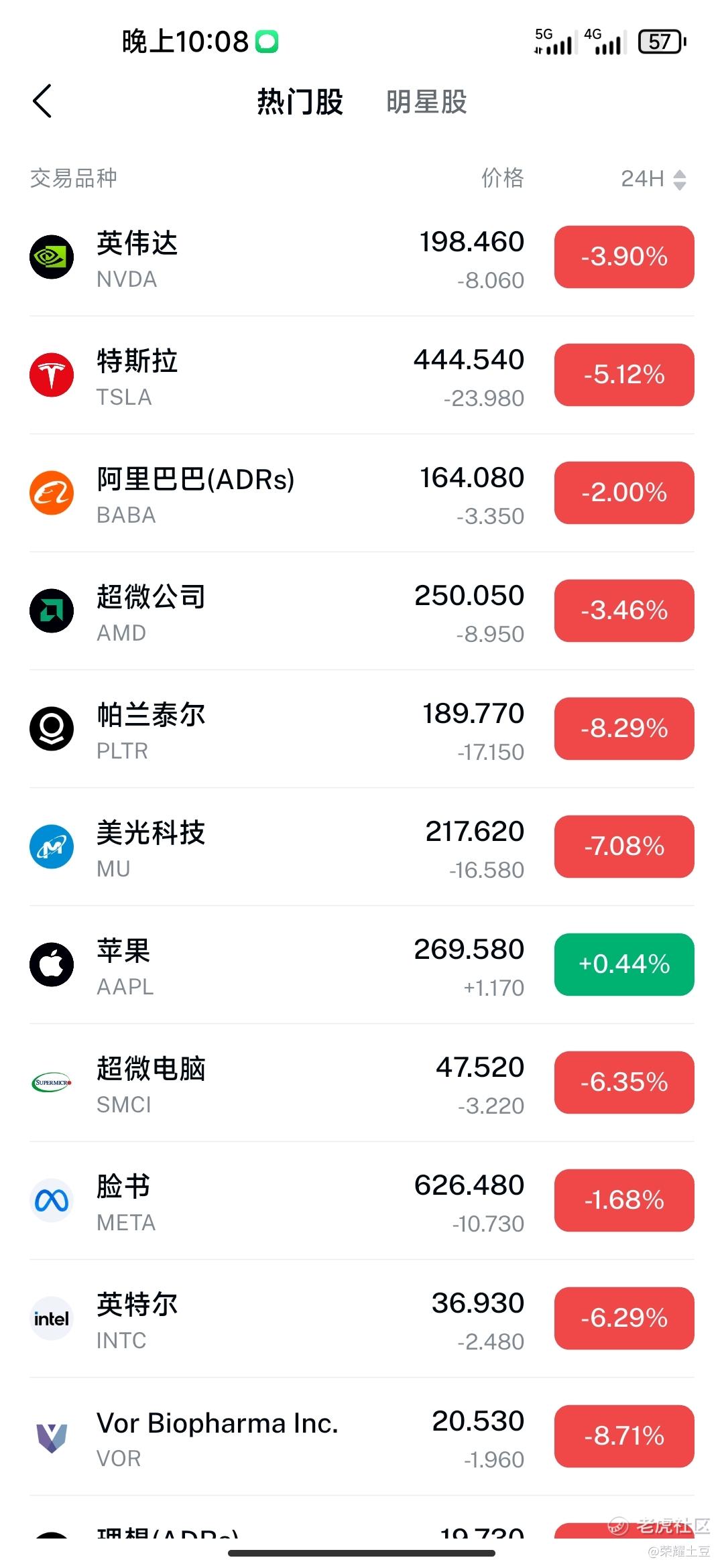Select the Micron logo icon

pyautogui.click(x=52, y=846)
